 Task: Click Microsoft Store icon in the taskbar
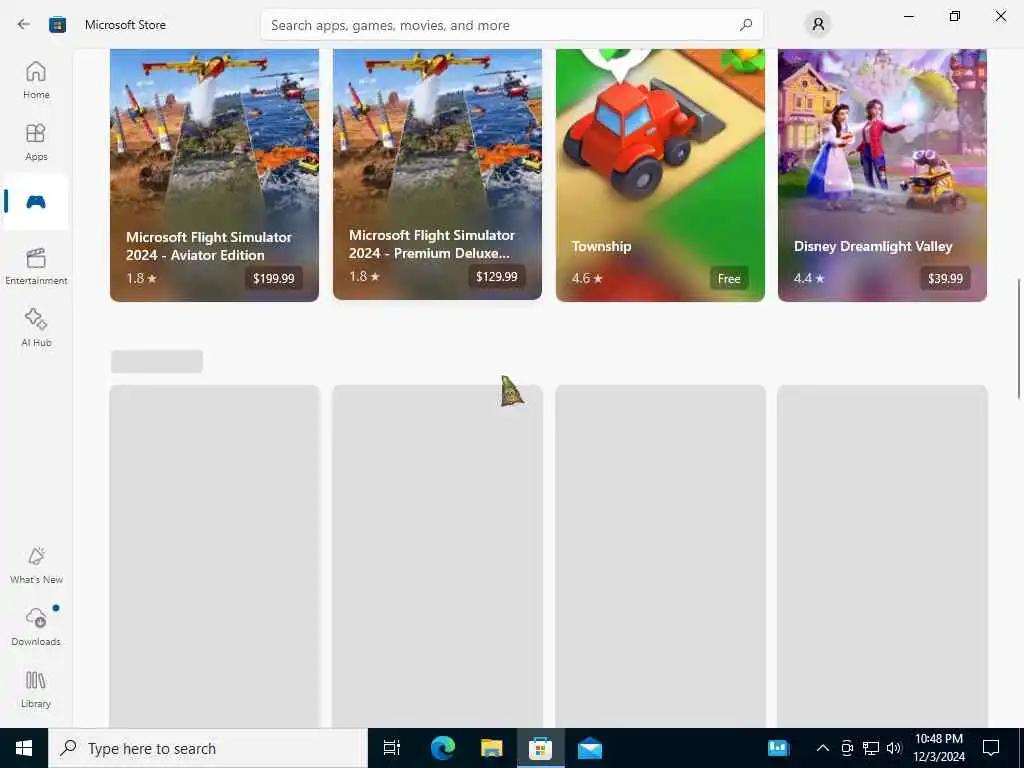(x=540, y=748)
